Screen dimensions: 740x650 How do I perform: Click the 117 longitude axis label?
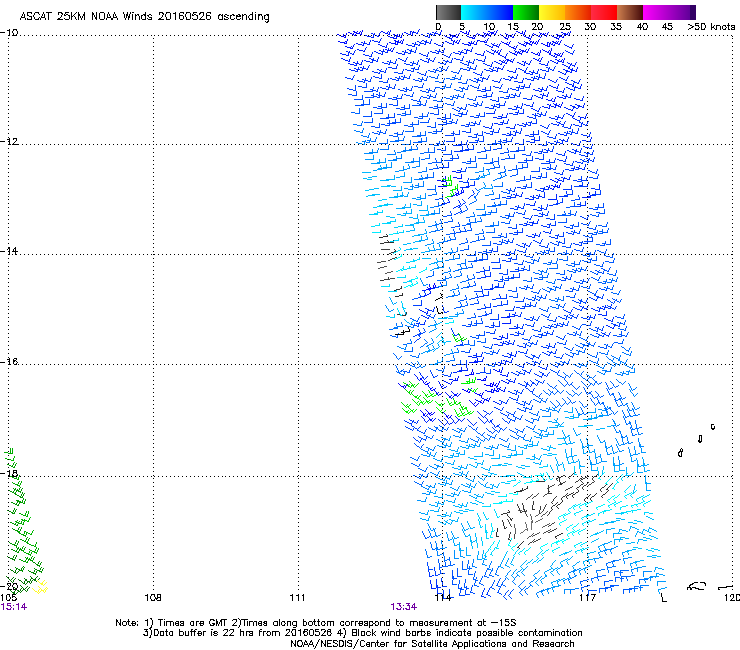click(x=587, y=598)
